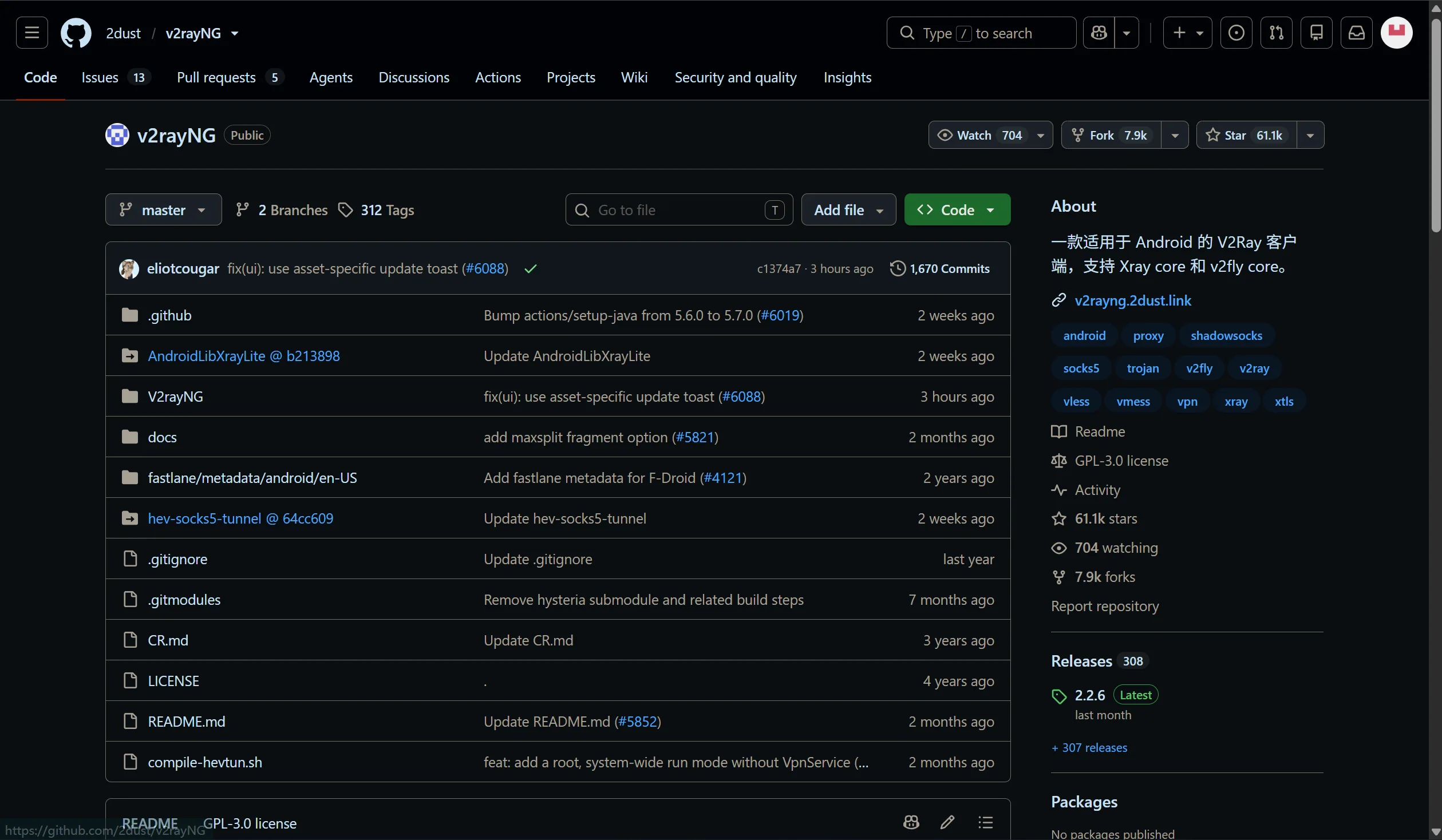Click the v2rayNG repository avatar icon
The image size is (1442, 840).
tap(117, 135)
